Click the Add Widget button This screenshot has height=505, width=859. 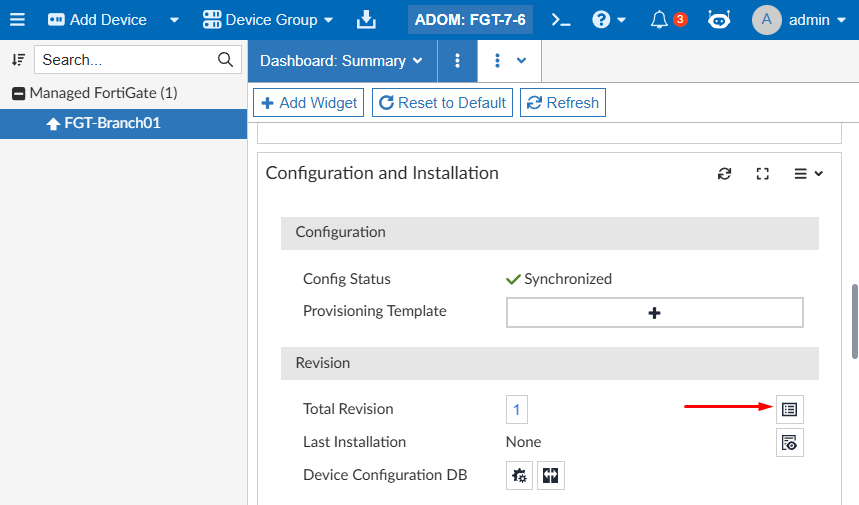pos(308,102)
